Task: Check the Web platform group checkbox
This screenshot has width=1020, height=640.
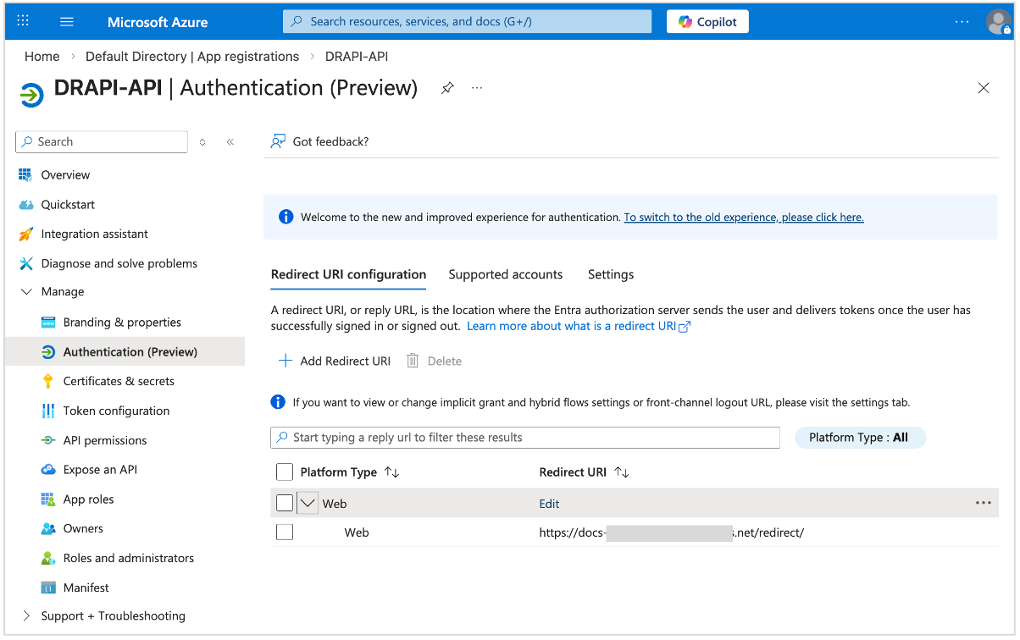Action: coord(284,502)
